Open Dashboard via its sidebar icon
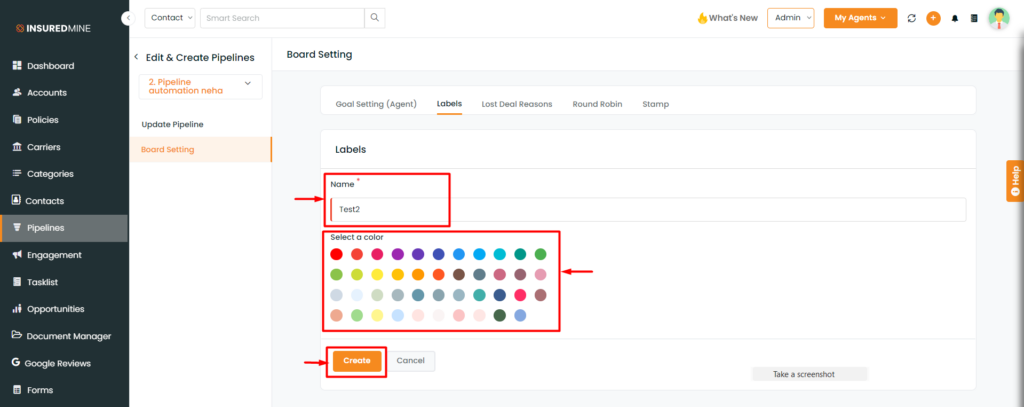 [17, 66]
